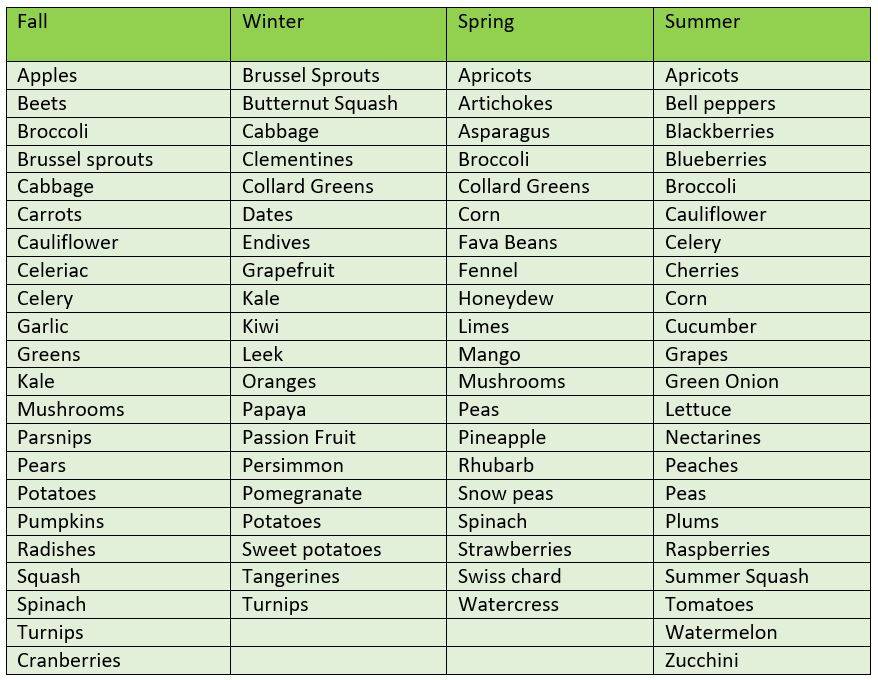Screen dimensions: 878x680
Task: Click the Apples cell under Fall
Action: pyautogui.click(x=118, y=76)
